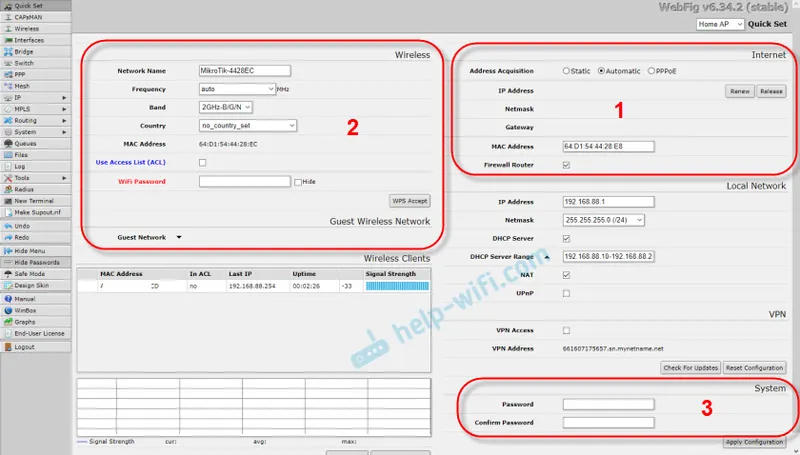Image resolution: width=800 pixels, height=455 pixels.
Task: Click the Network Name input field
Action: [x=245, y=71]
